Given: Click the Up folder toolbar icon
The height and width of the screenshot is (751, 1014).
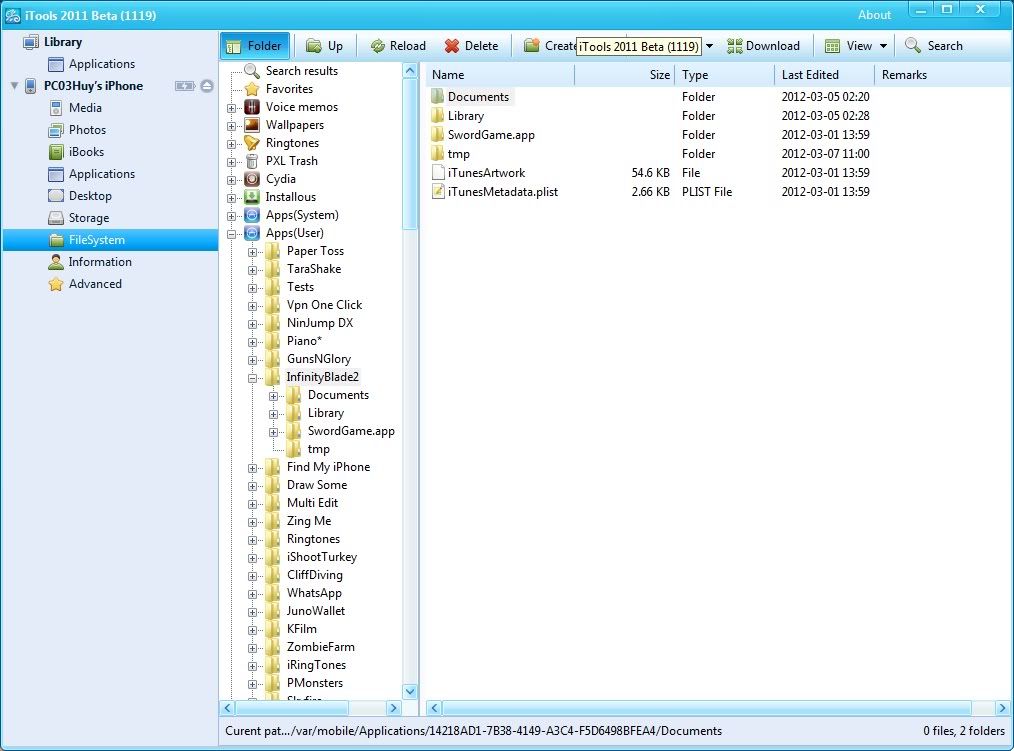Looking at the screenshot, I should click(x=314, y=46).
